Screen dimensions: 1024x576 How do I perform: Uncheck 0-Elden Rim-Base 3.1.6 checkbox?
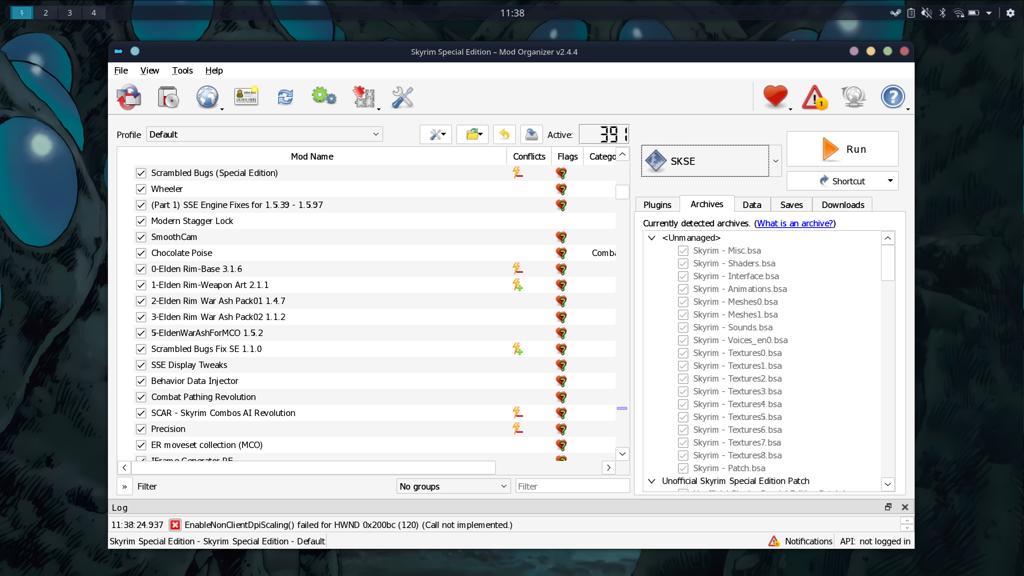[141, 269]
